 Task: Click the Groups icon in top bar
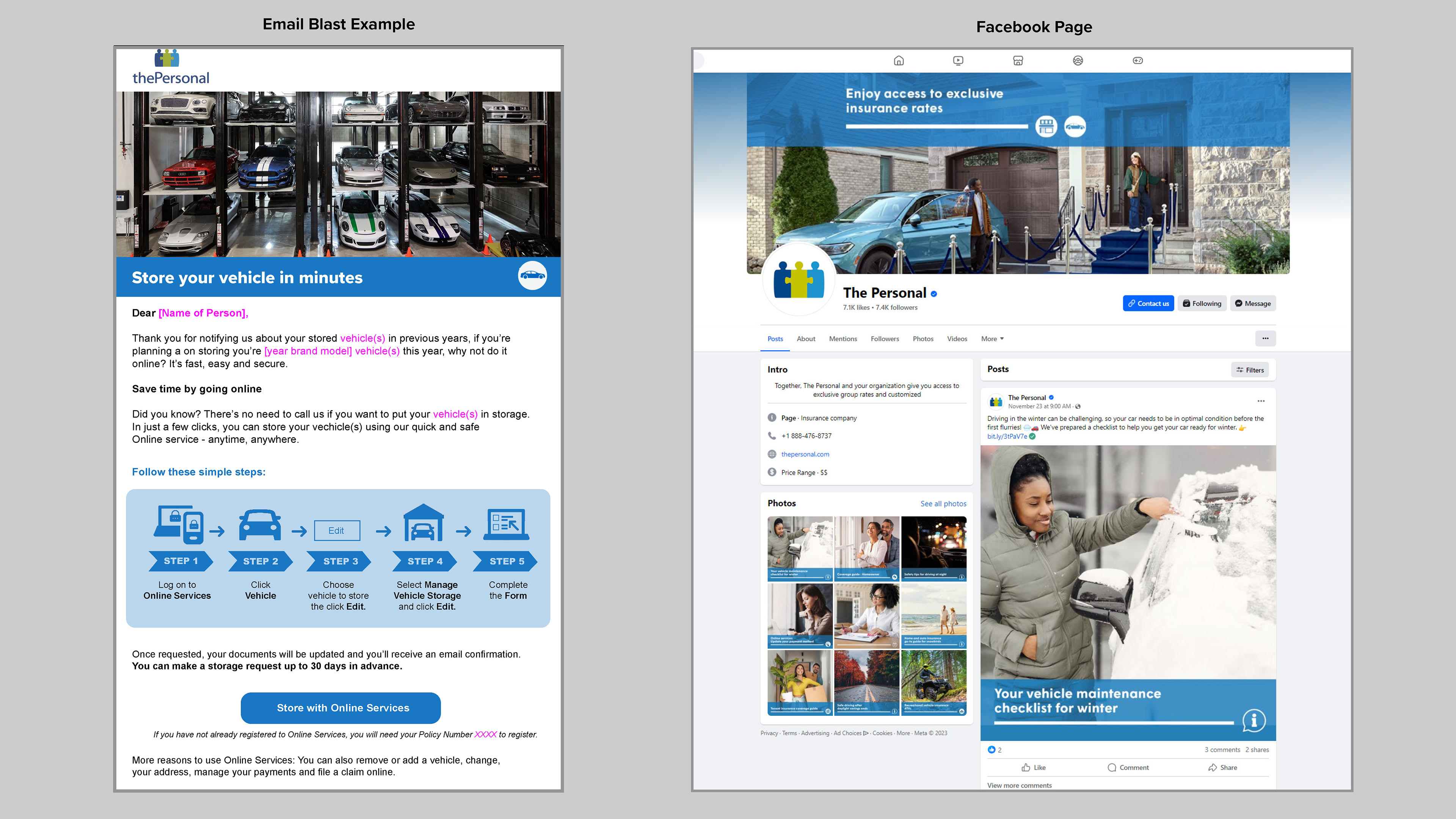point(1078,61)
